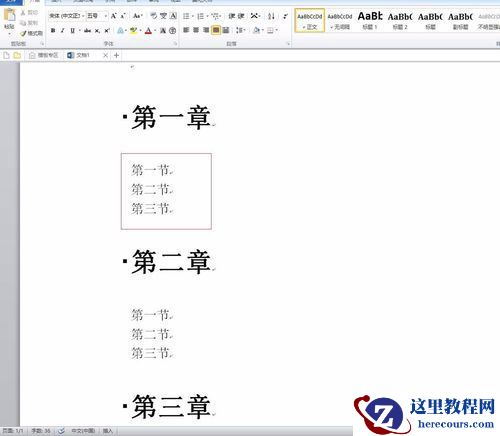Image resolution: width=500 pixels, height=436 pixels.
Task: Expand the numbered list dropdown
Action: click(x=207, y=16)
